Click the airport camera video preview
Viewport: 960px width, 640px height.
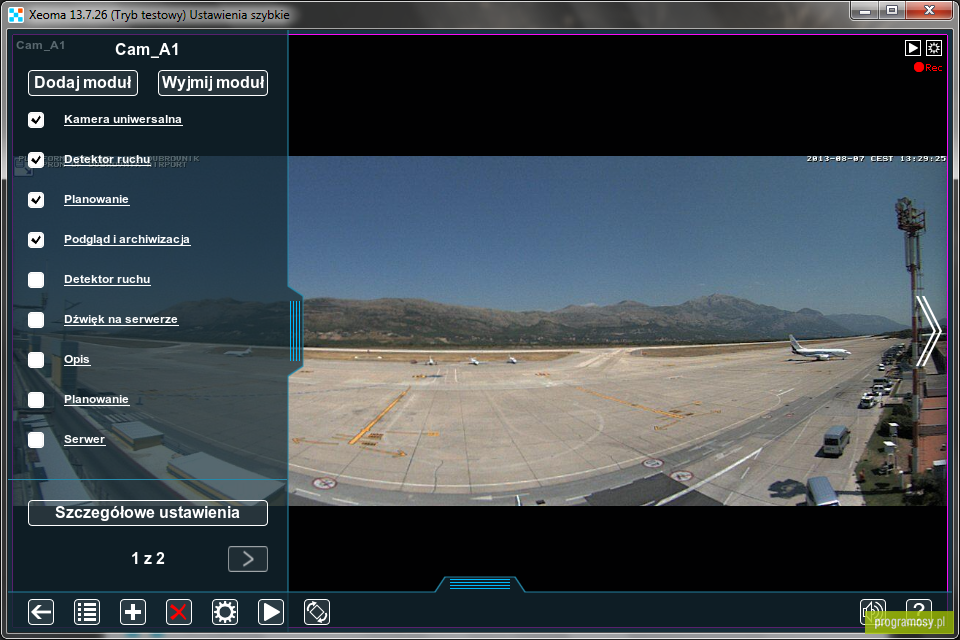pos(617,331)
